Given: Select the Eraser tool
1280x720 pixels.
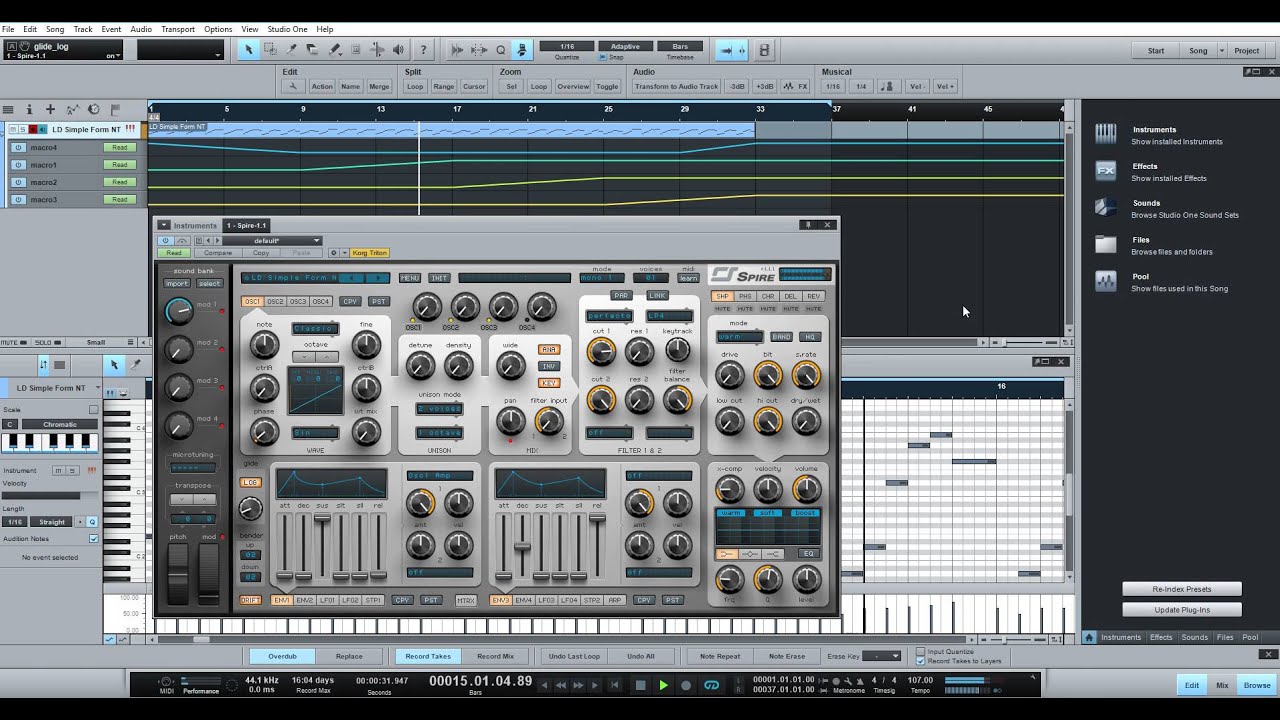Looking at the screenshot, I should tap(312, 50).
